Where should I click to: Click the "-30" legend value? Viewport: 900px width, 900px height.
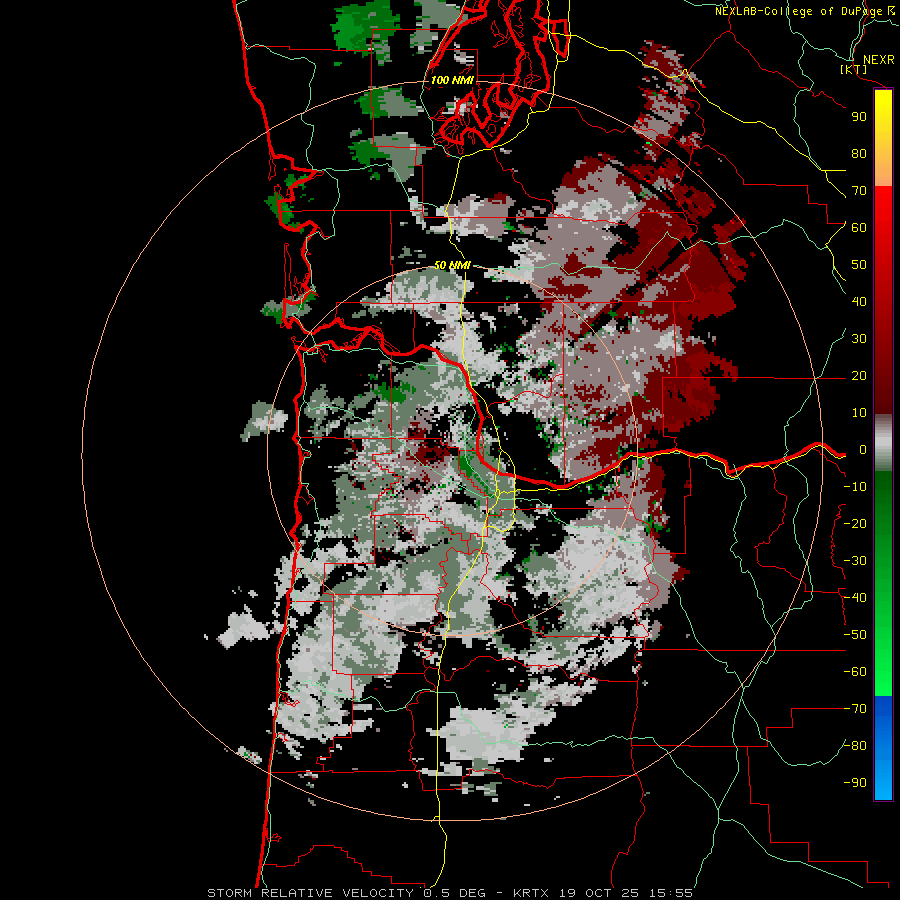(x=855, y=561)
